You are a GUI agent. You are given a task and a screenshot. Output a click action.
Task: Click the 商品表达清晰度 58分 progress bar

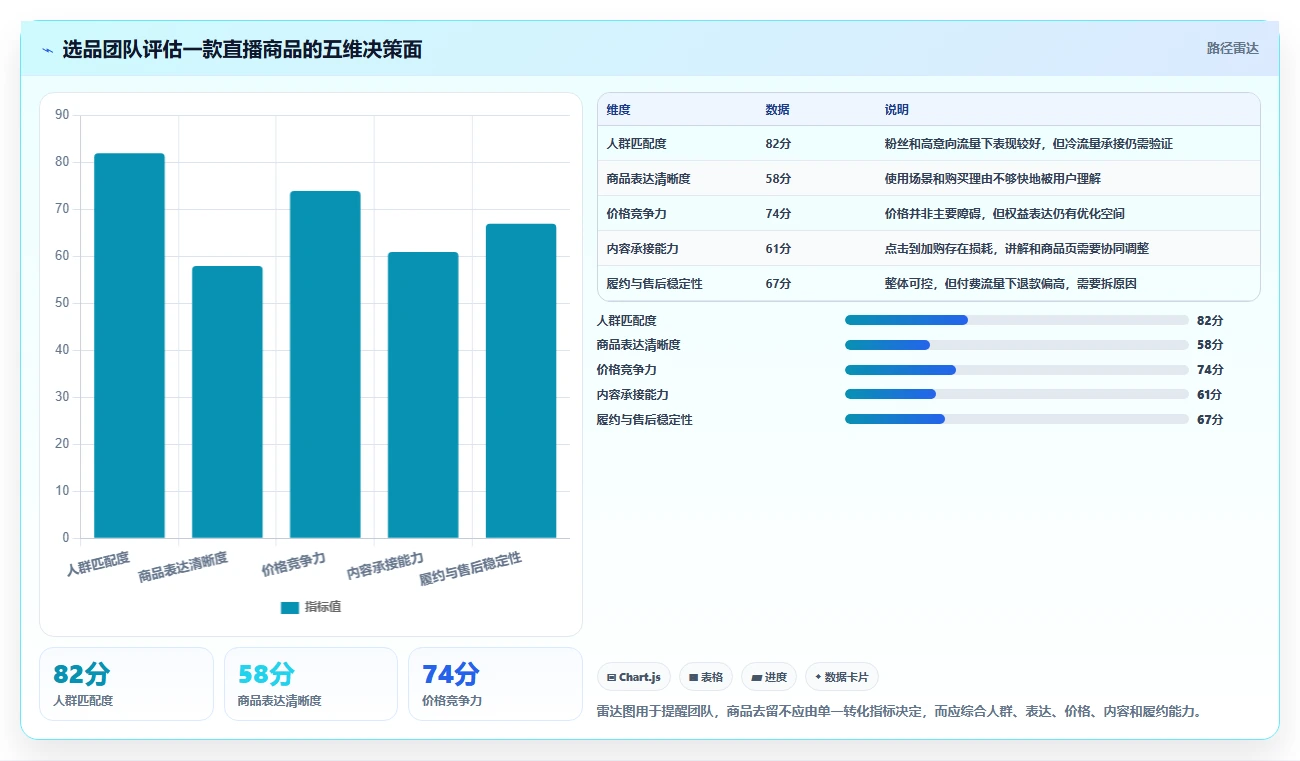pyautogui.click(x=1016, y=345)
